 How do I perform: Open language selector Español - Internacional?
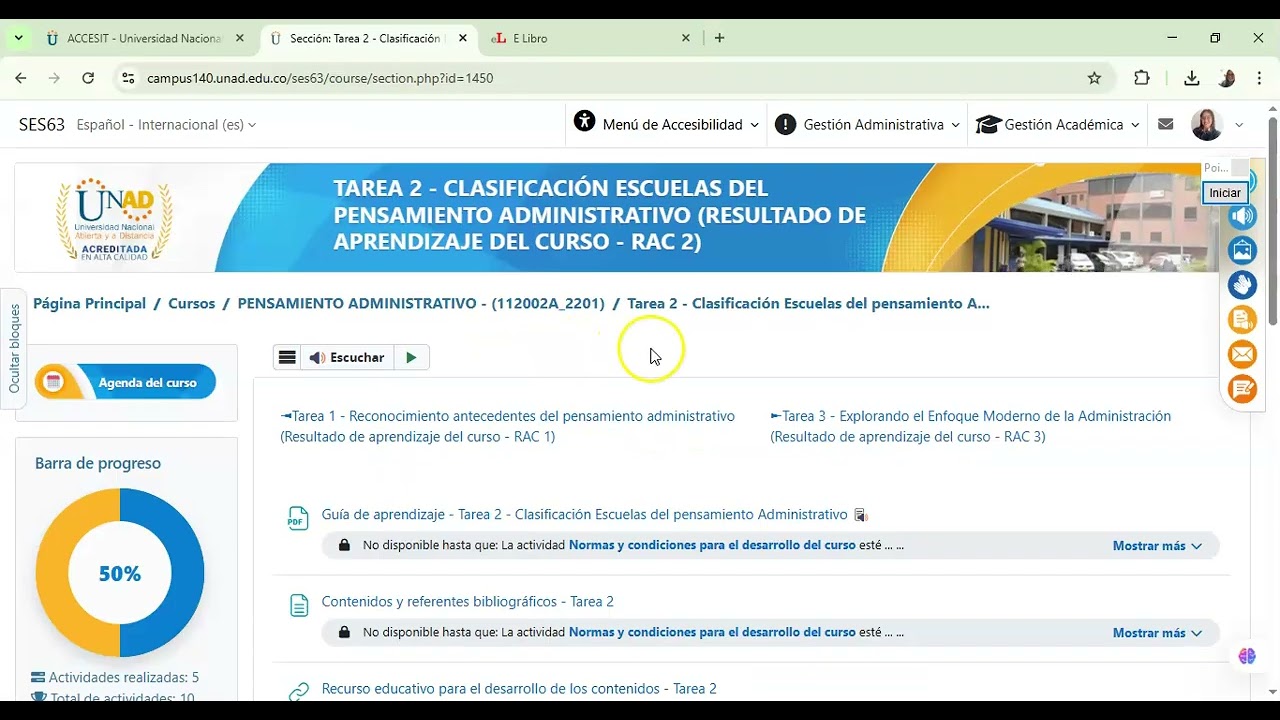tap(166, 125)
